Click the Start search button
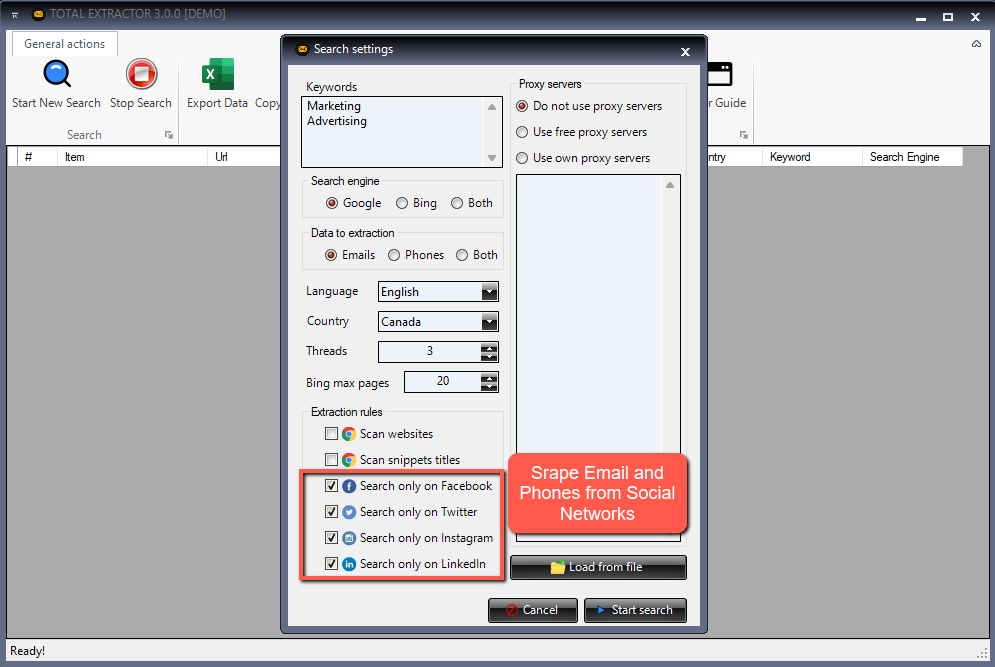Image resolution: width=995 pixels, height=667 pixels. click(x=635, y=611)
